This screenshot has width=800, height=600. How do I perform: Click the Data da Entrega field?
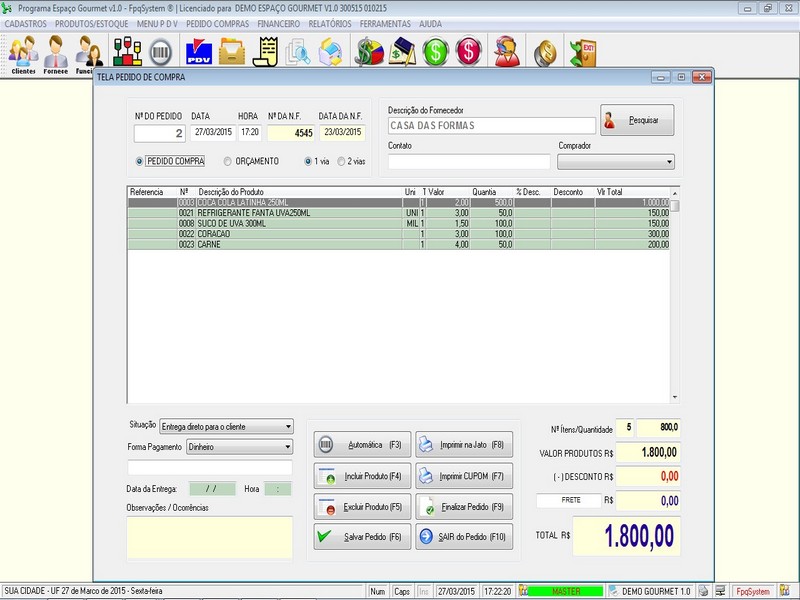point(212,489)
